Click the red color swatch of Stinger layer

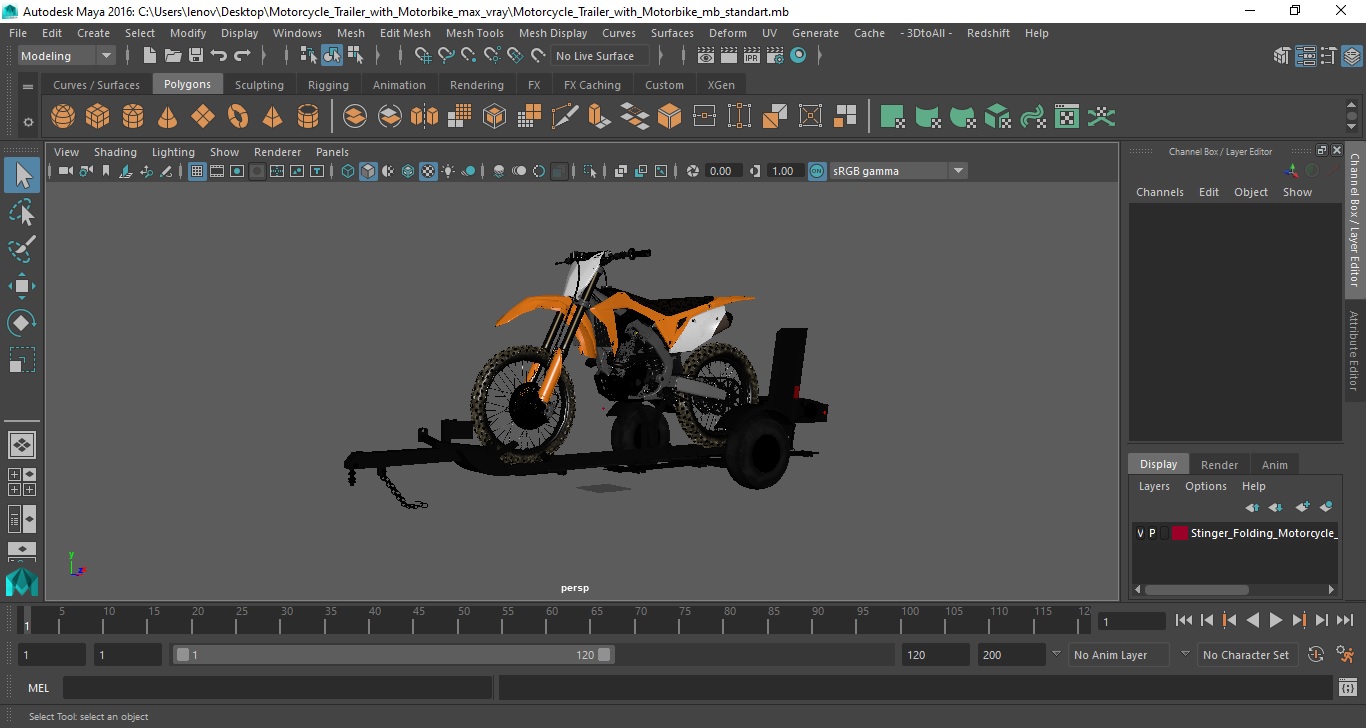[x=1179, y=533]
